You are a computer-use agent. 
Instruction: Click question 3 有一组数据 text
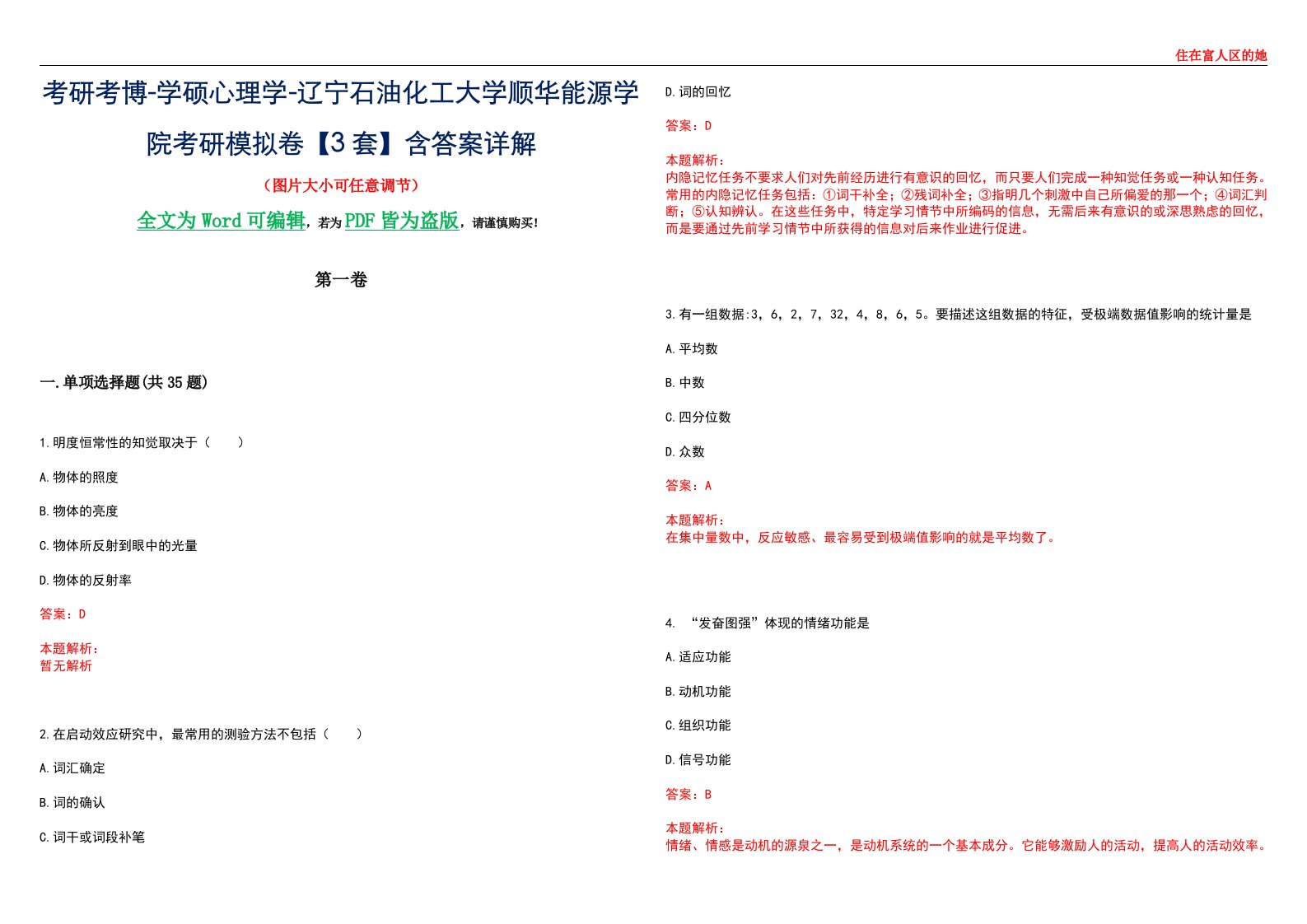[959, 315]
